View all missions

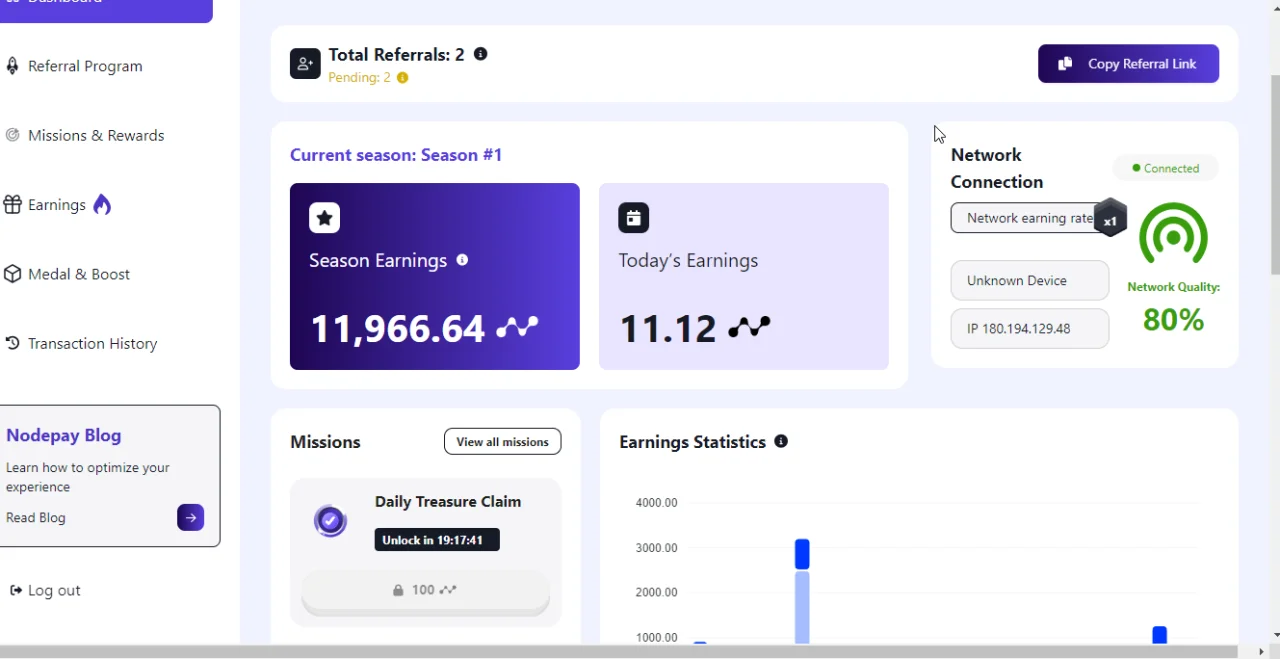pos(503,442)
